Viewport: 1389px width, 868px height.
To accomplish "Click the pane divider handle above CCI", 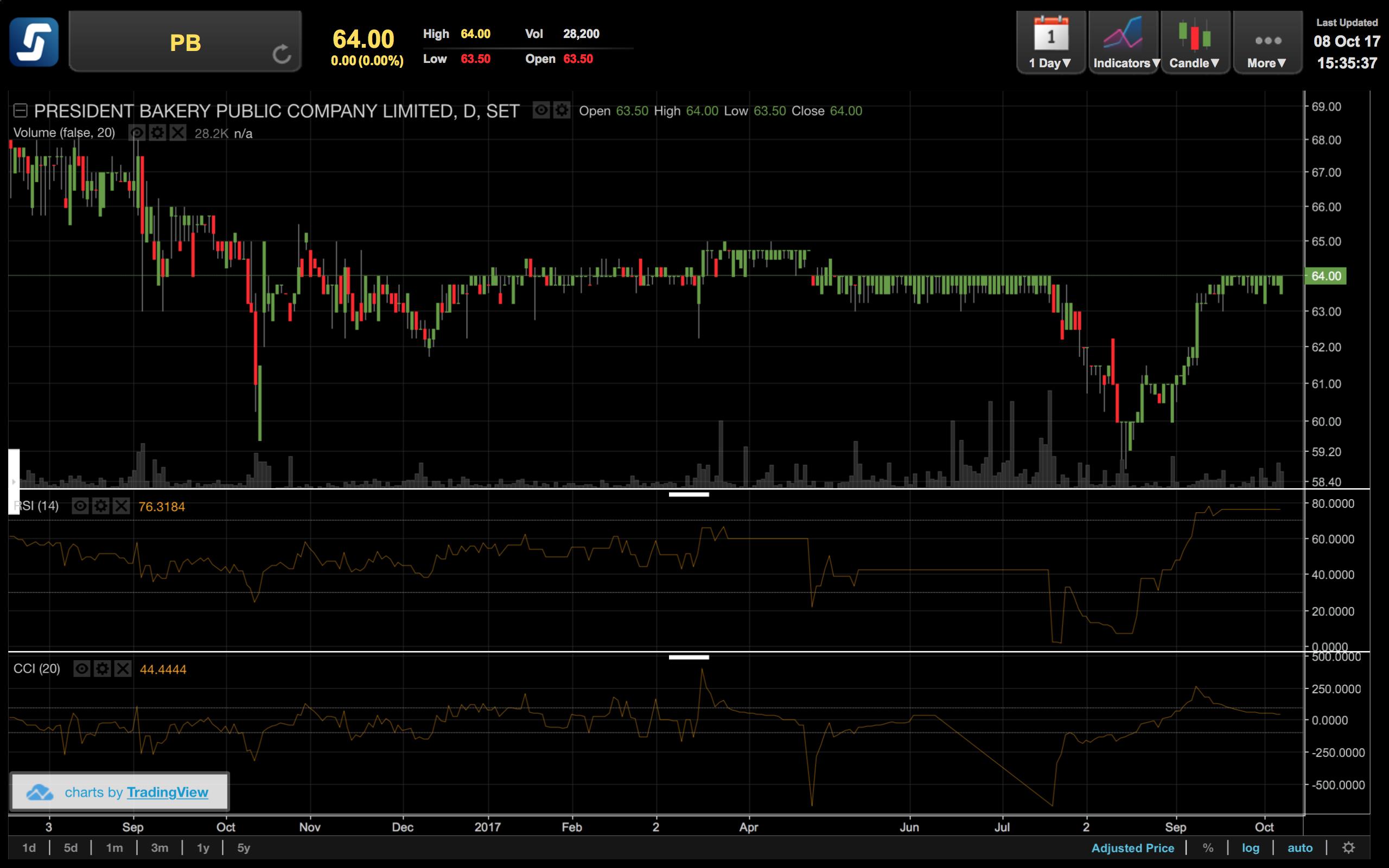I will [x=689, y=658].
